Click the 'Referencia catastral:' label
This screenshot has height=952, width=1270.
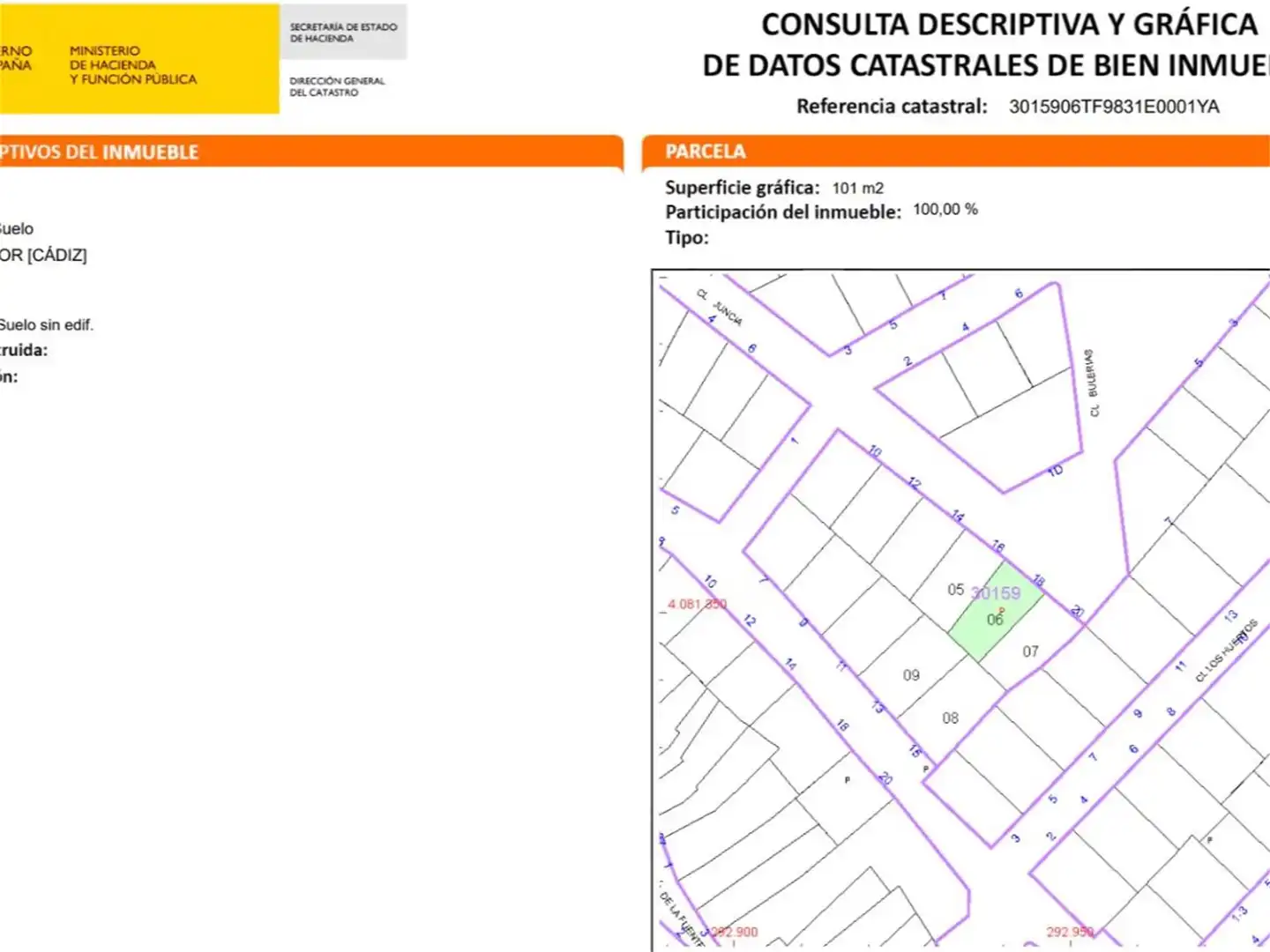point(892,107)
